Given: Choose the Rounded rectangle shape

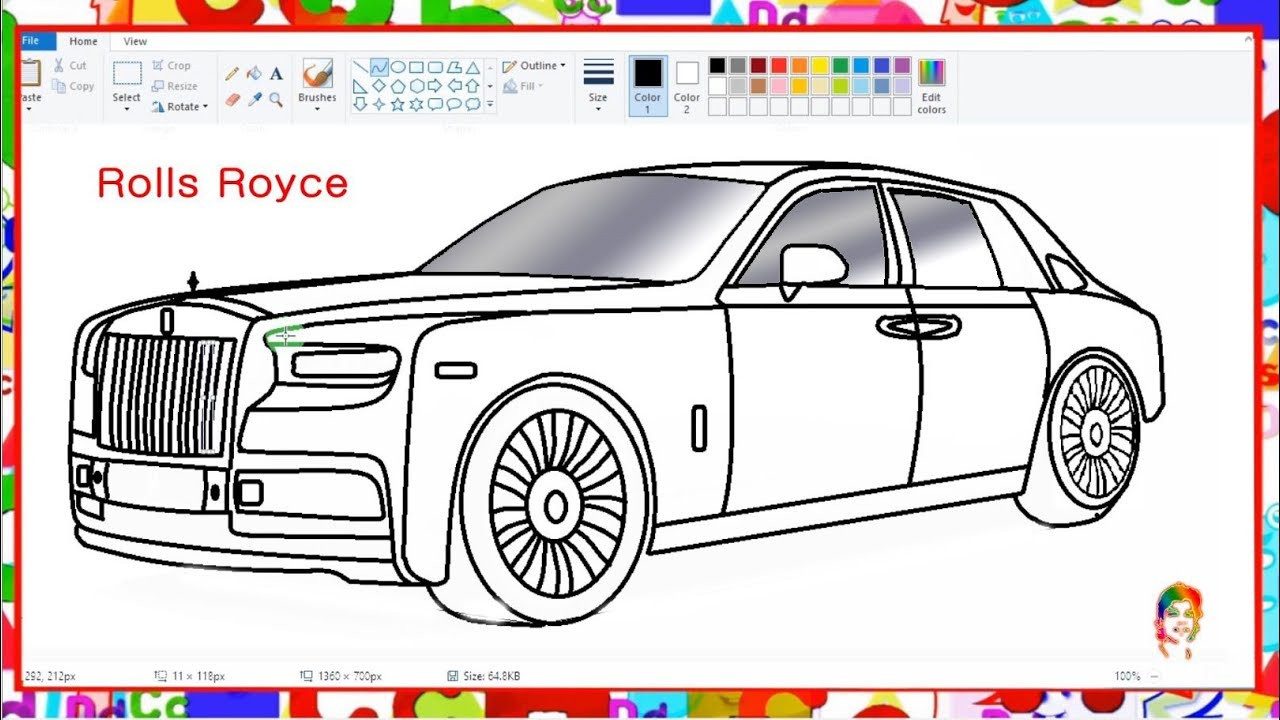Looking at the screenshot, I should (x=435, y=67).
